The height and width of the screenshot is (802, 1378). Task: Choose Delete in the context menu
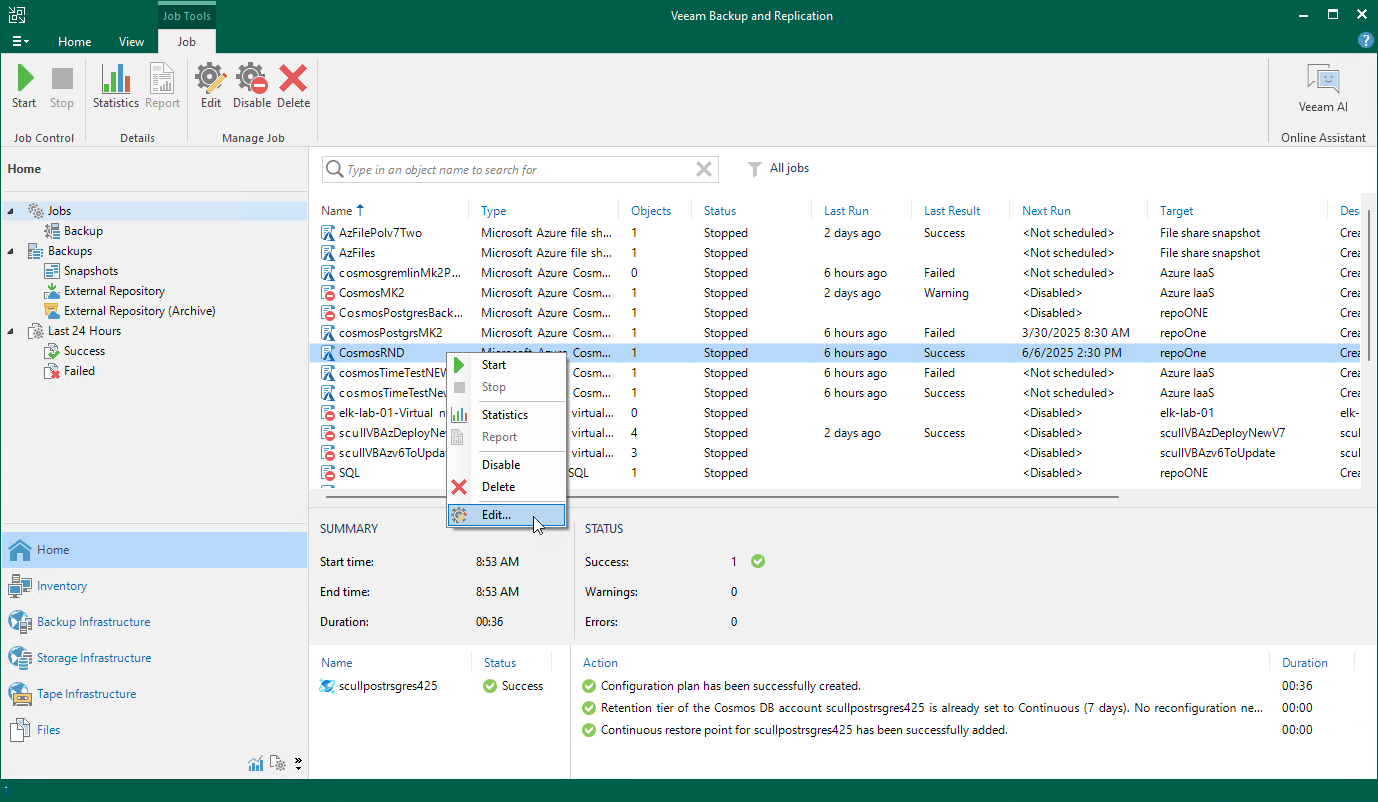507,487
